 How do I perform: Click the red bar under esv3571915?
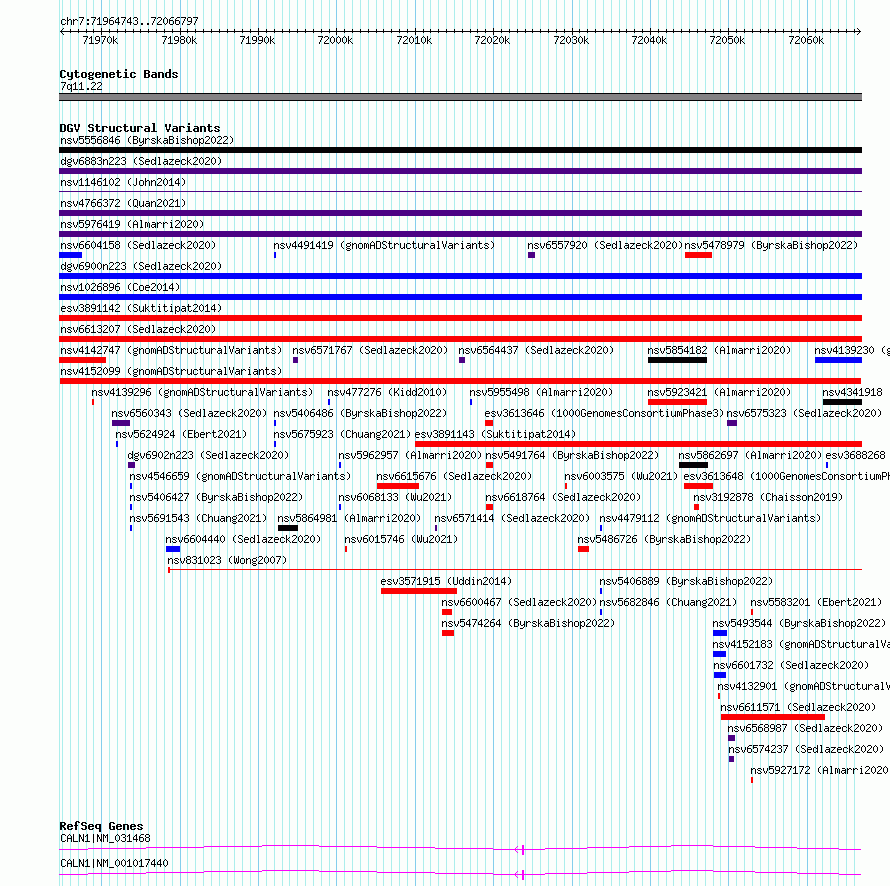click(x=419, y=591)
